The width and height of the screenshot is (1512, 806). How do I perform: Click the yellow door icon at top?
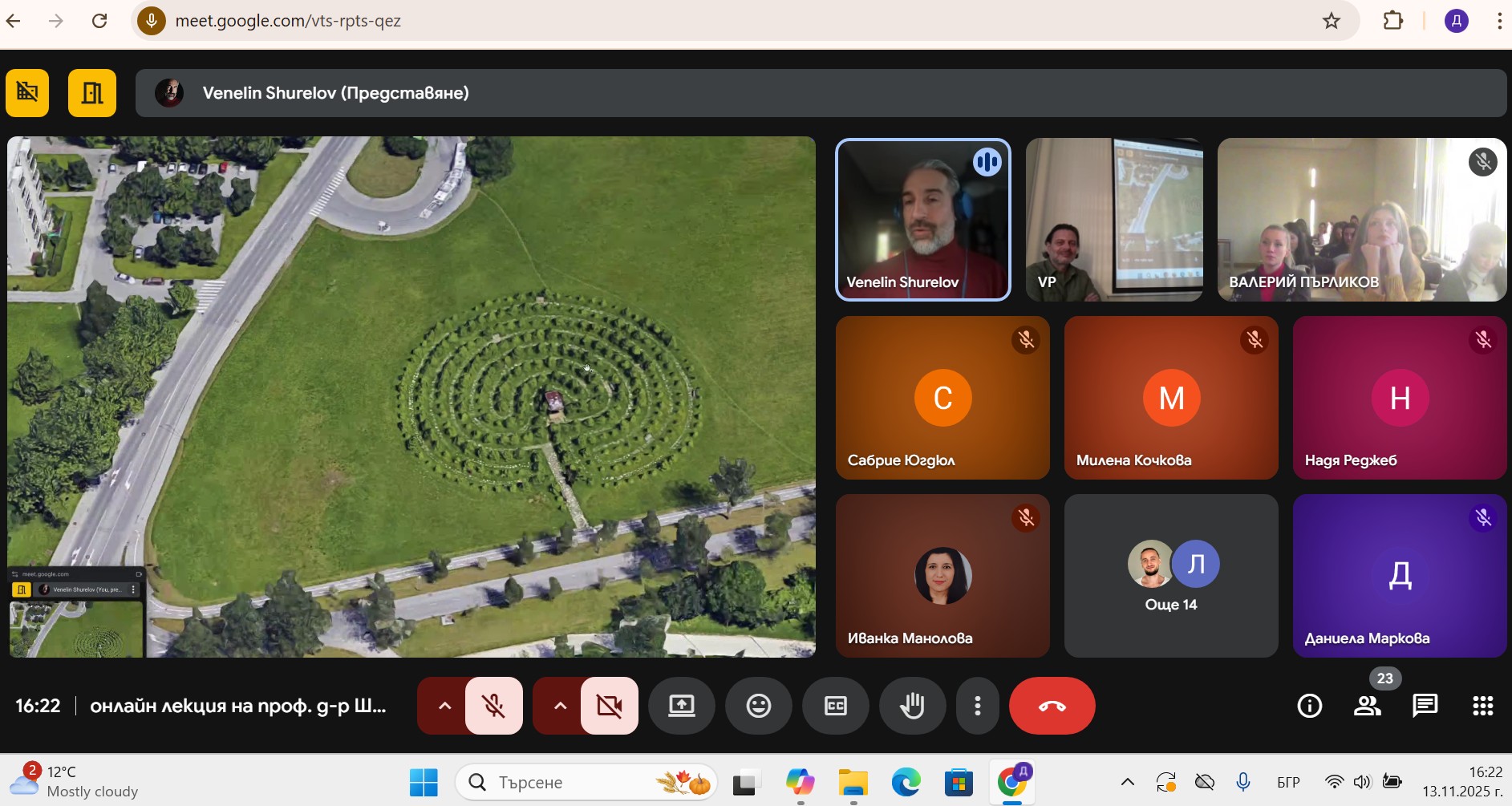point(92,93)
